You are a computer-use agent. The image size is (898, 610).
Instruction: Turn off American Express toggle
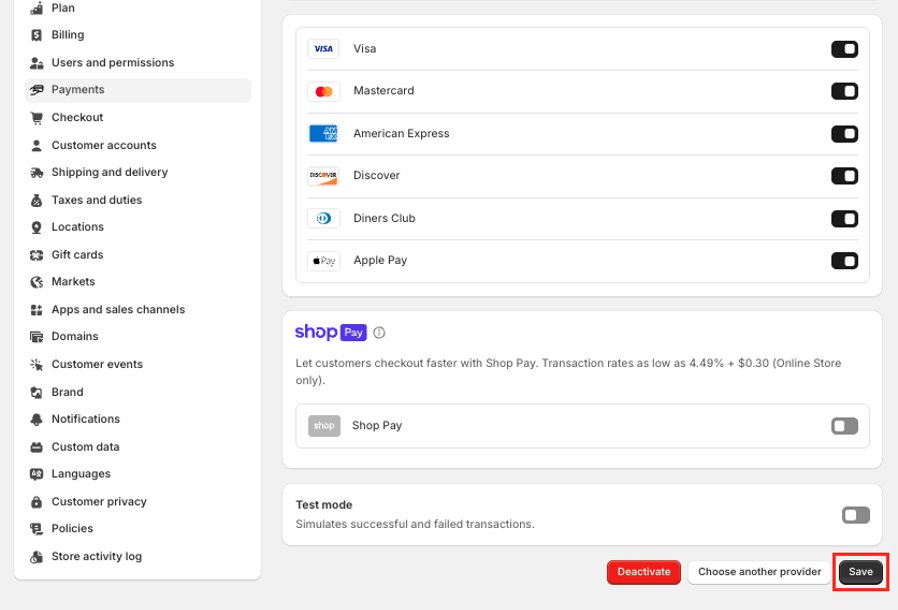click(844, 134)
